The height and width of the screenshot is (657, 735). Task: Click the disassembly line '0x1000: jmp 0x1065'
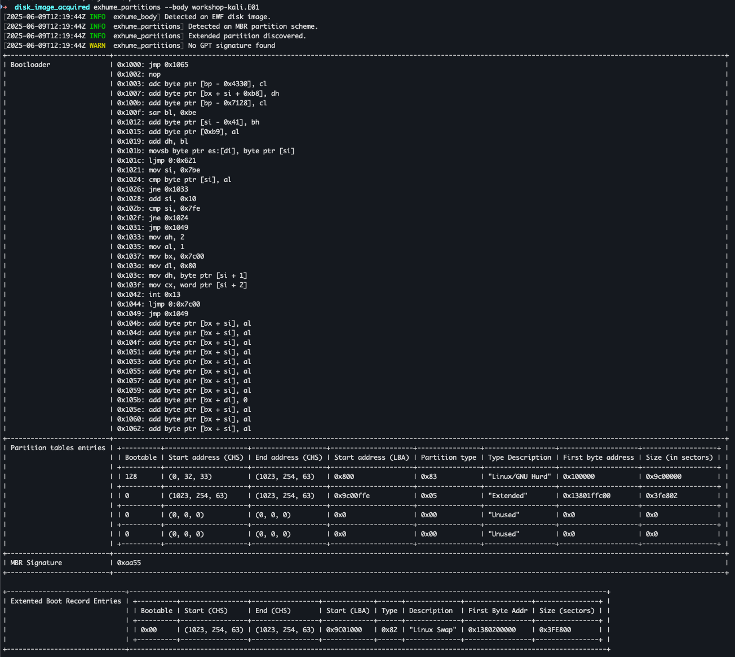(152, 65)
